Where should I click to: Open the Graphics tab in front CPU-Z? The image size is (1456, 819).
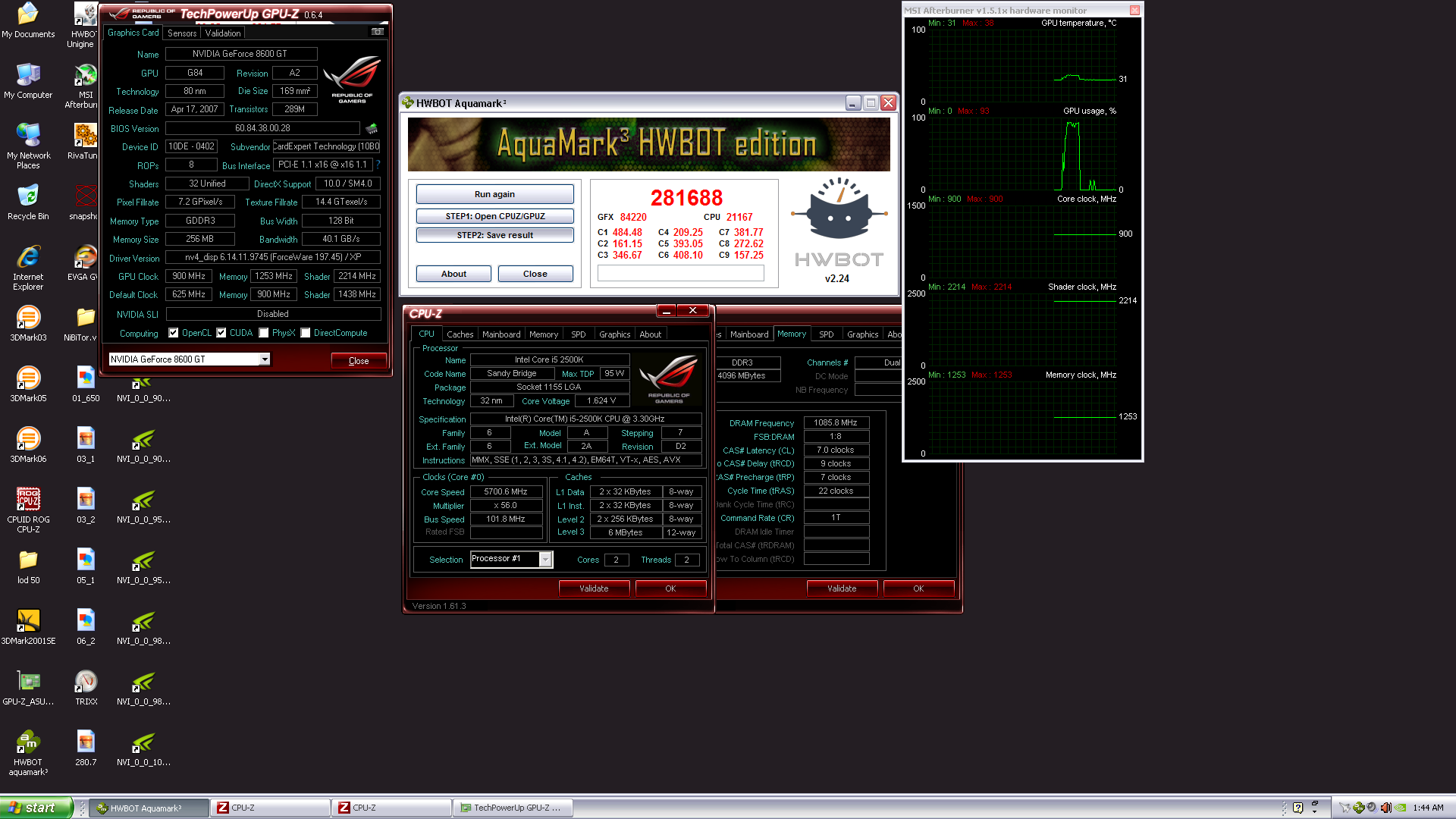(x=615, y=334)
